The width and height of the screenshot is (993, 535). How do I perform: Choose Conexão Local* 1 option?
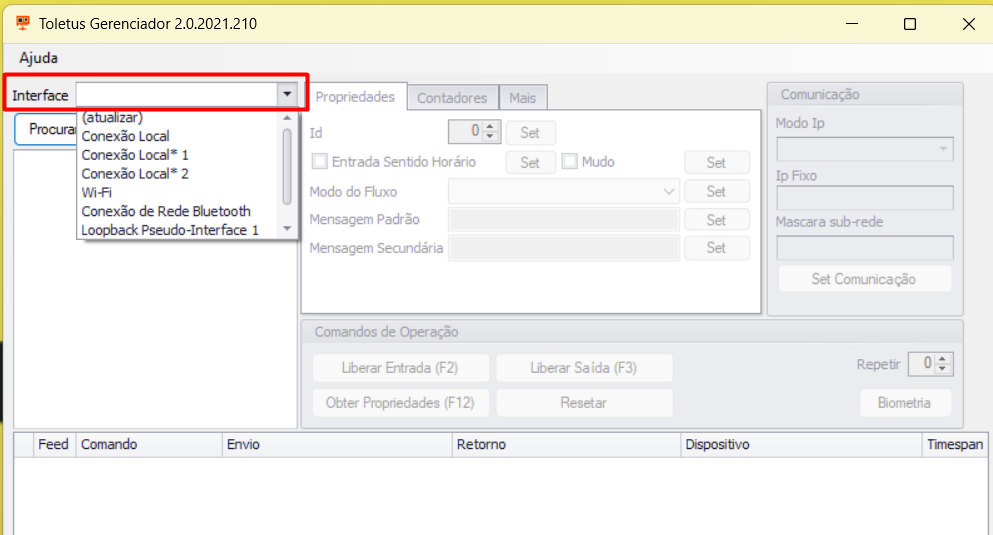135,155
